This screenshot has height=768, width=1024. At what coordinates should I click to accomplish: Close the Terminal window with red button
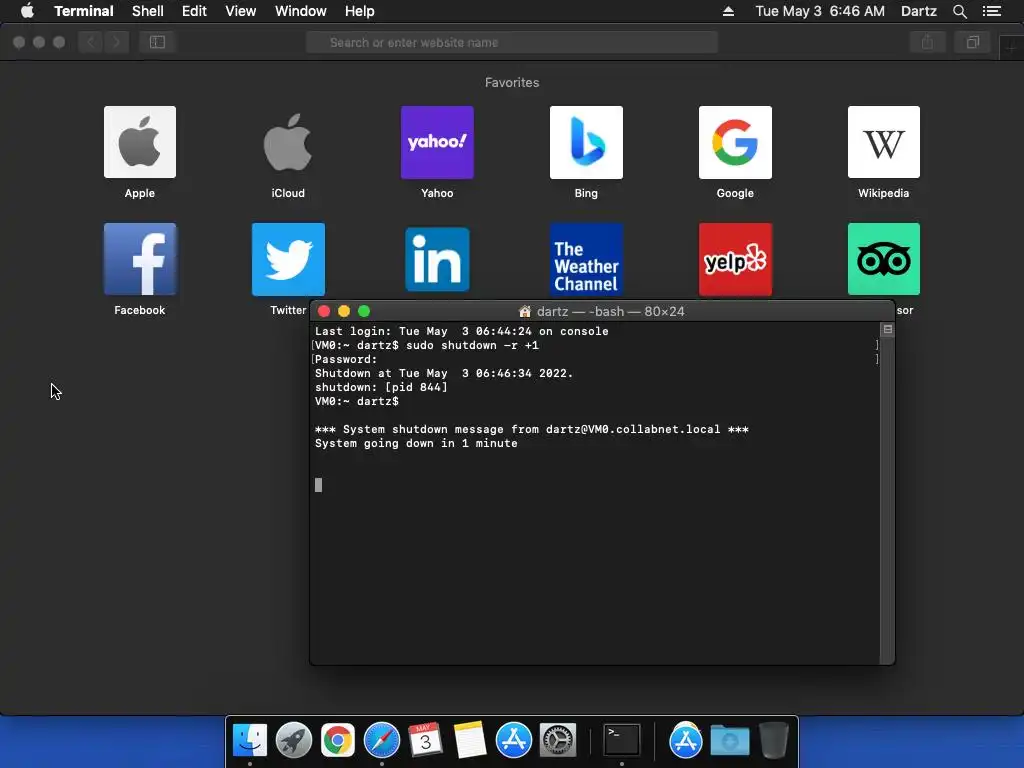point(324,312)
